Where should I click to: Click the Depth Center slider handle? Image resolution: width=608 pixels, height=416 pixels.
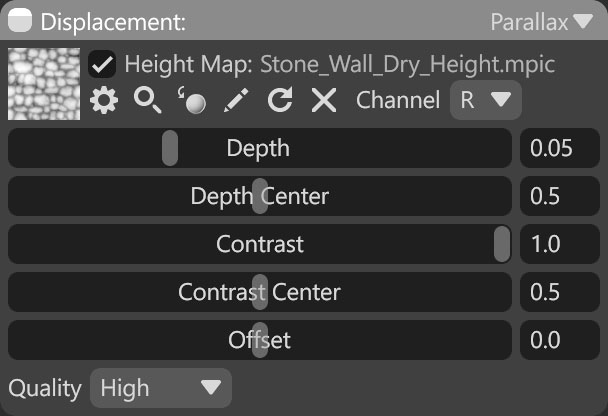click(x=260, y=196)
